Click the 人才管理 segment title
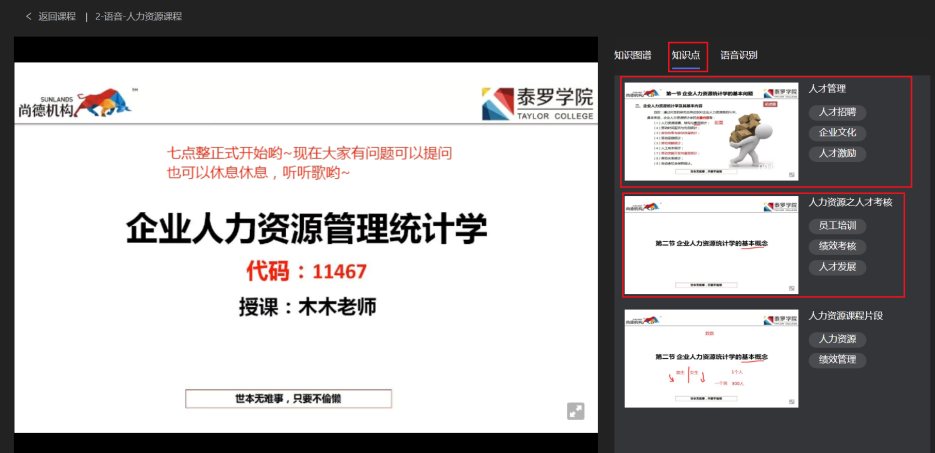The image size is (935, 453). pos(827,89)
